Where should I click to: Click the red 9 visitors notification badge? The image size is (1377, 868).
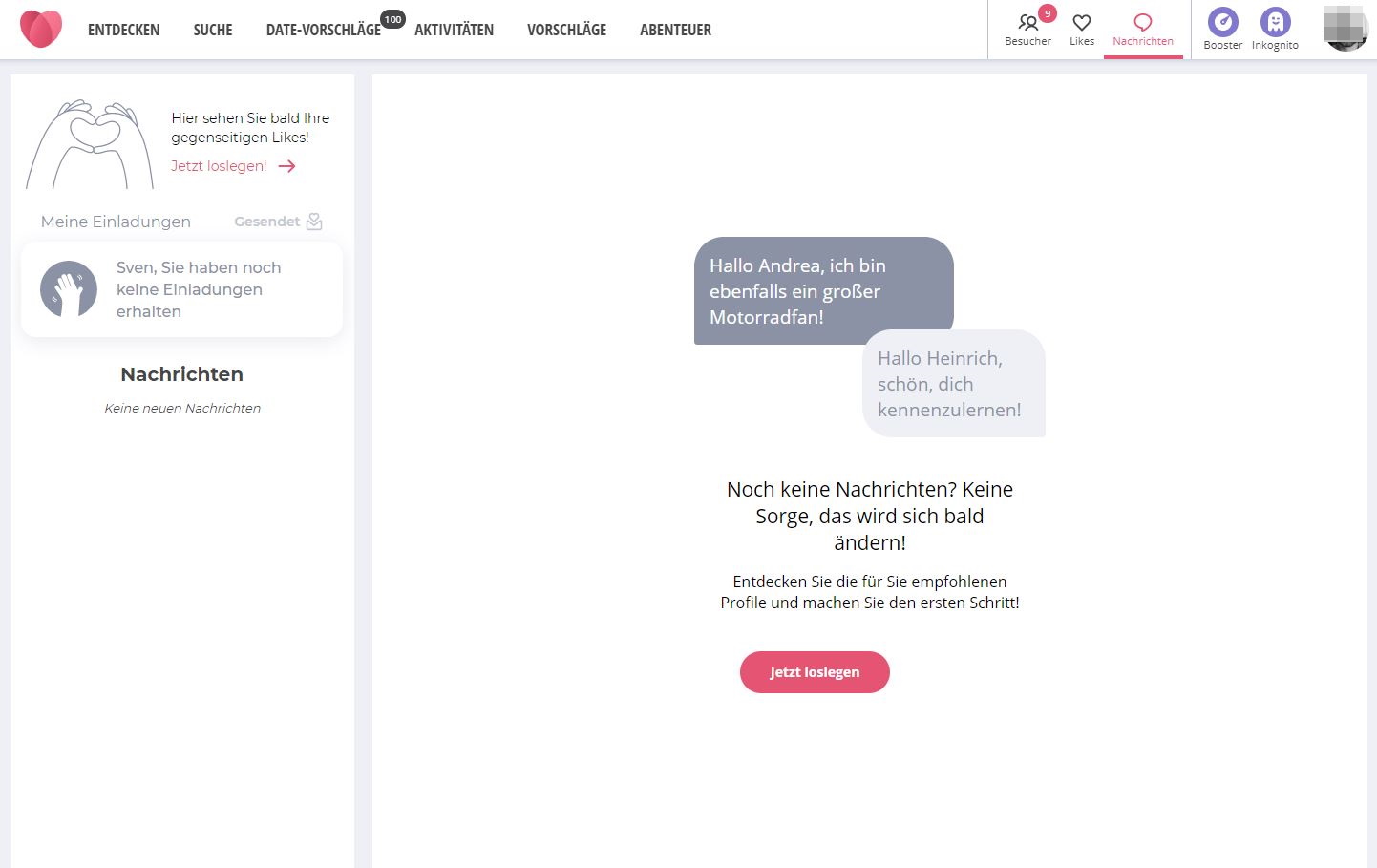tap(1048, 13)
